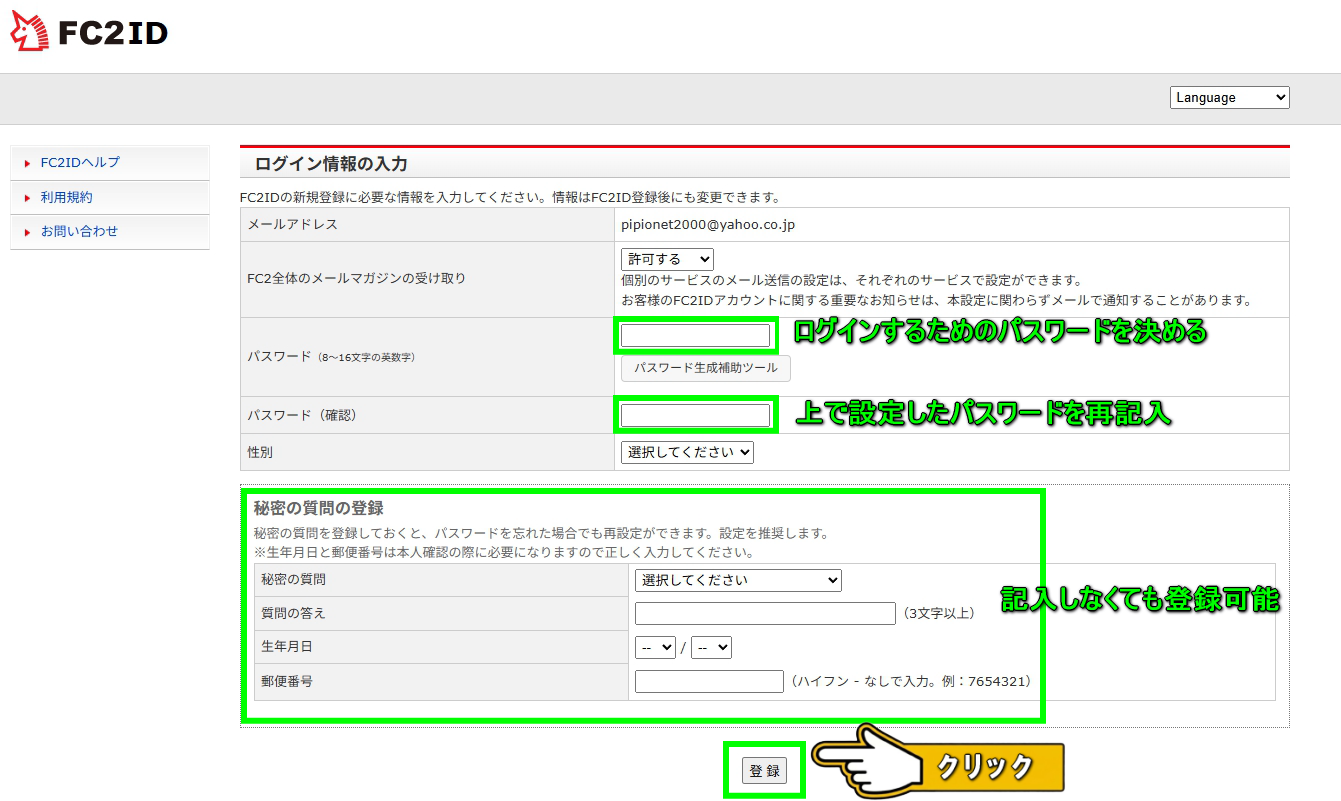The width and height of the screenshot is (1341, 801).
Task: Click red arrow beside お問い合わせ
Action: click(x=27, y=232)
